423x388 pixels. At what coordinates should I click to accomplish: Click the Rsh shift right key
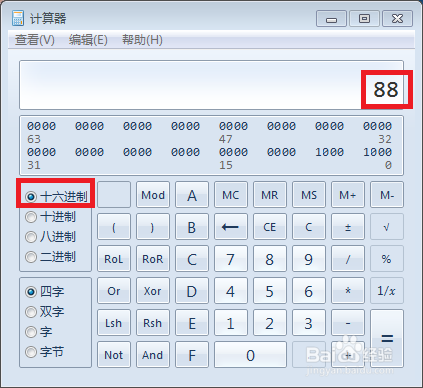[x=153, y=323]
